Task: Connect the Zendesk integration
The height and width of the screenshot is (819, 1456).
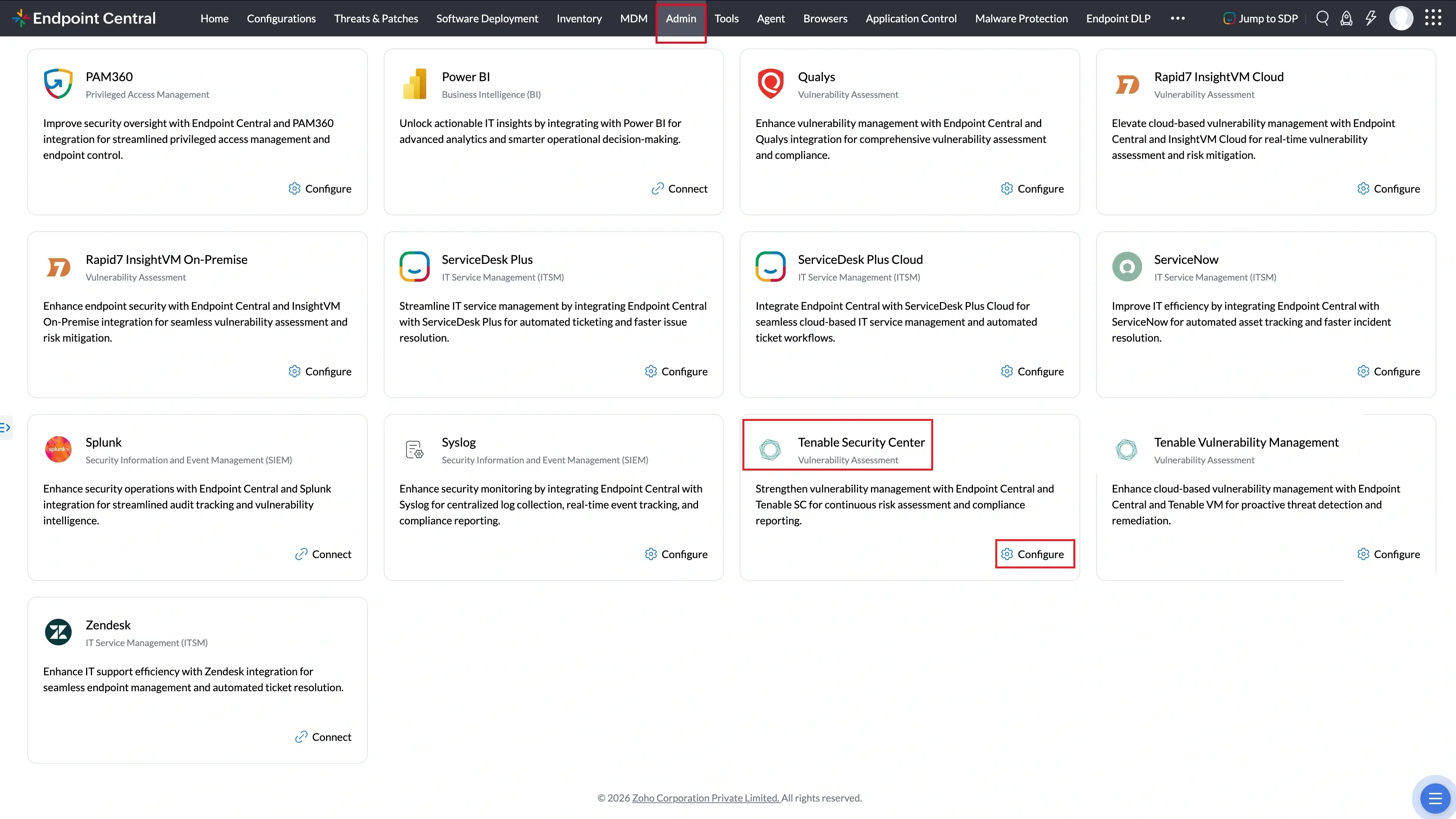Action: [x=323, y=737]
